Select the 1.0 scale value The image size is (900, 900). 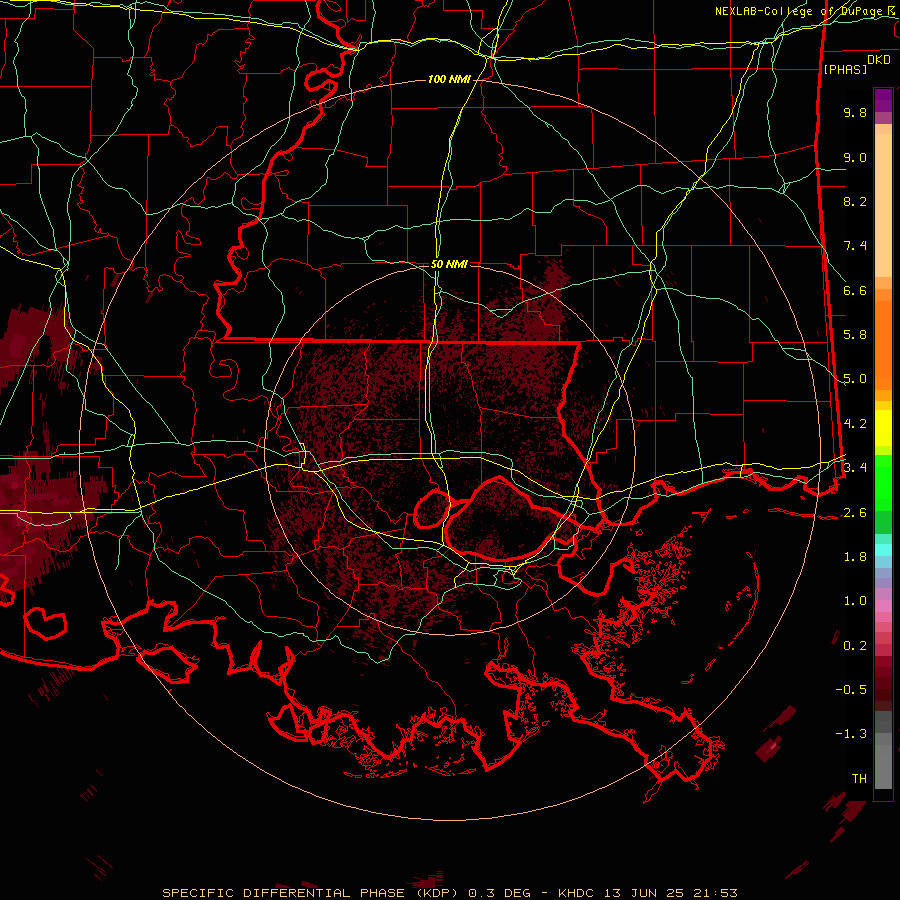point(855,601)
